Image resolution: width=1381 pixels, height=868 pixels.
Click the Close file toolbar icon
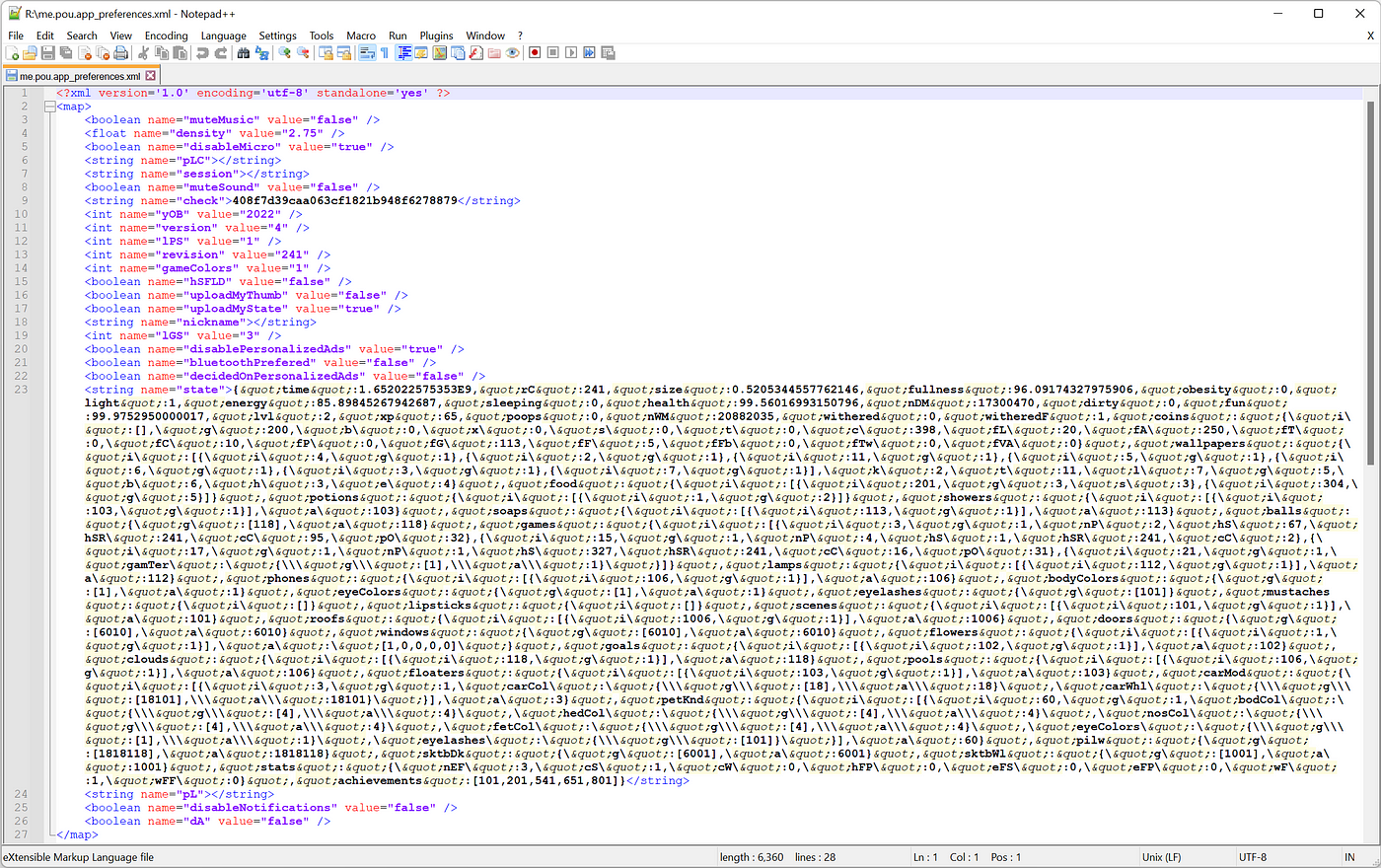tap(84, 53)
